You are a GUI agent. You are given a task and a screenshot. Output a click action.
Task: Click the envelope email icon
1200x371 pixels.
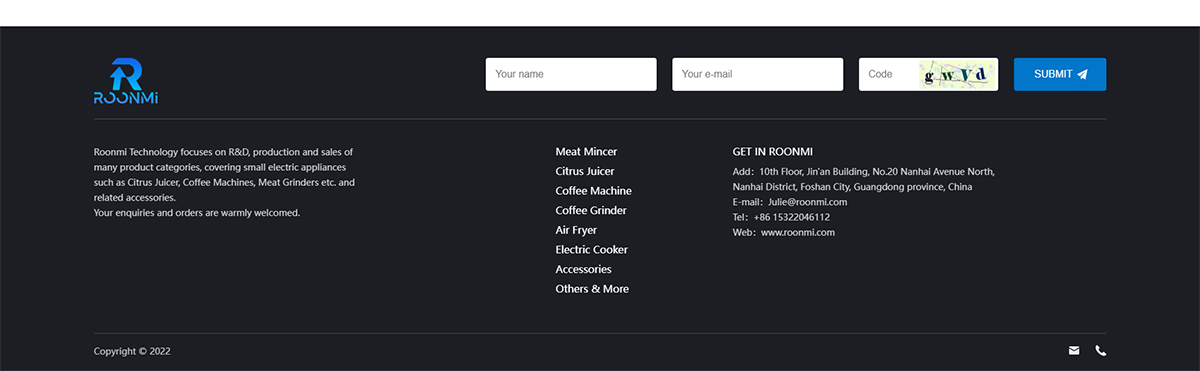(1074, 351)
